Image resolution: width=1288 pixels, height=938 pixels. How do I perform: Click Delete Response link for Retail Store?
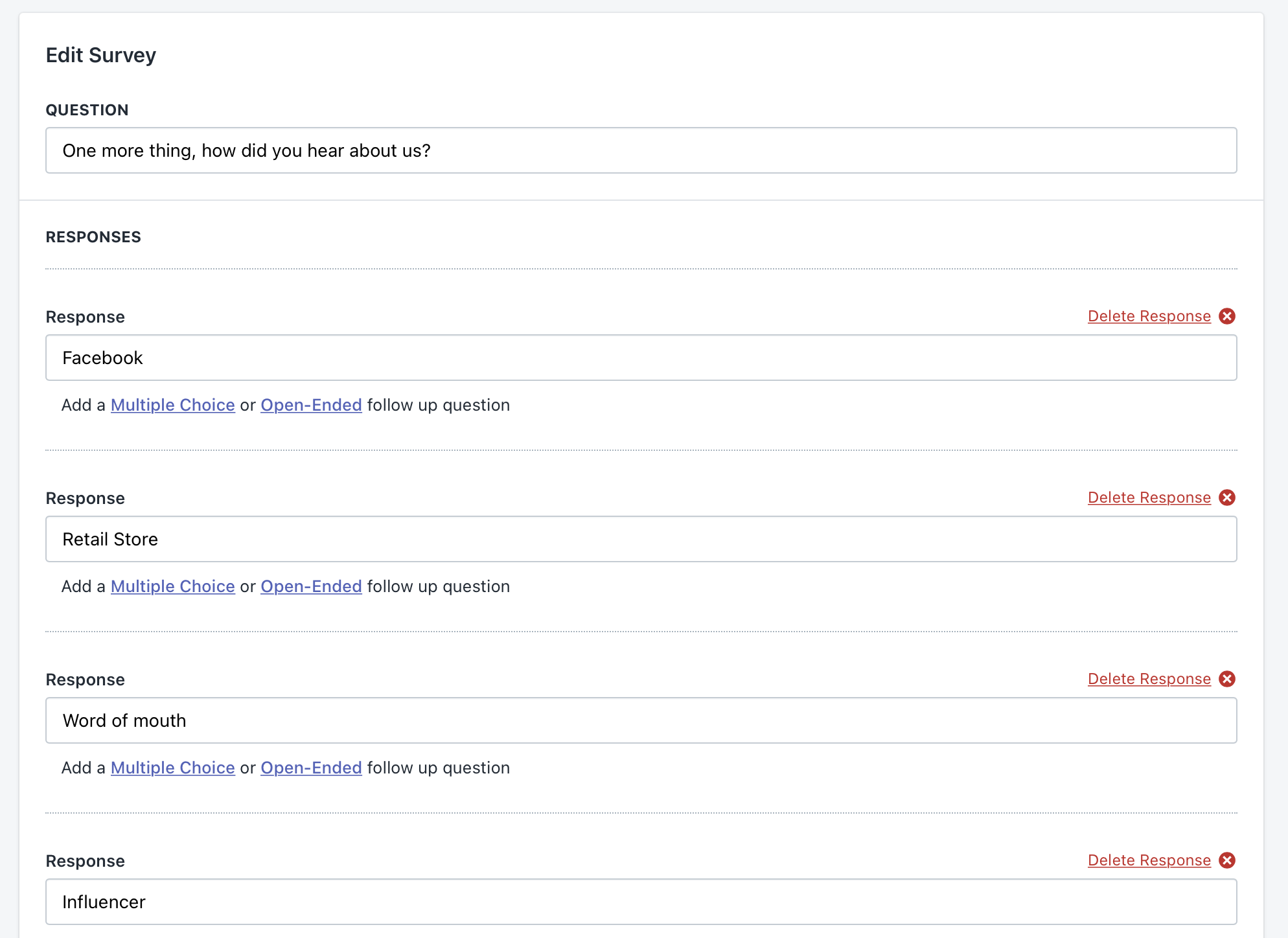click(x=1149, y=498)
